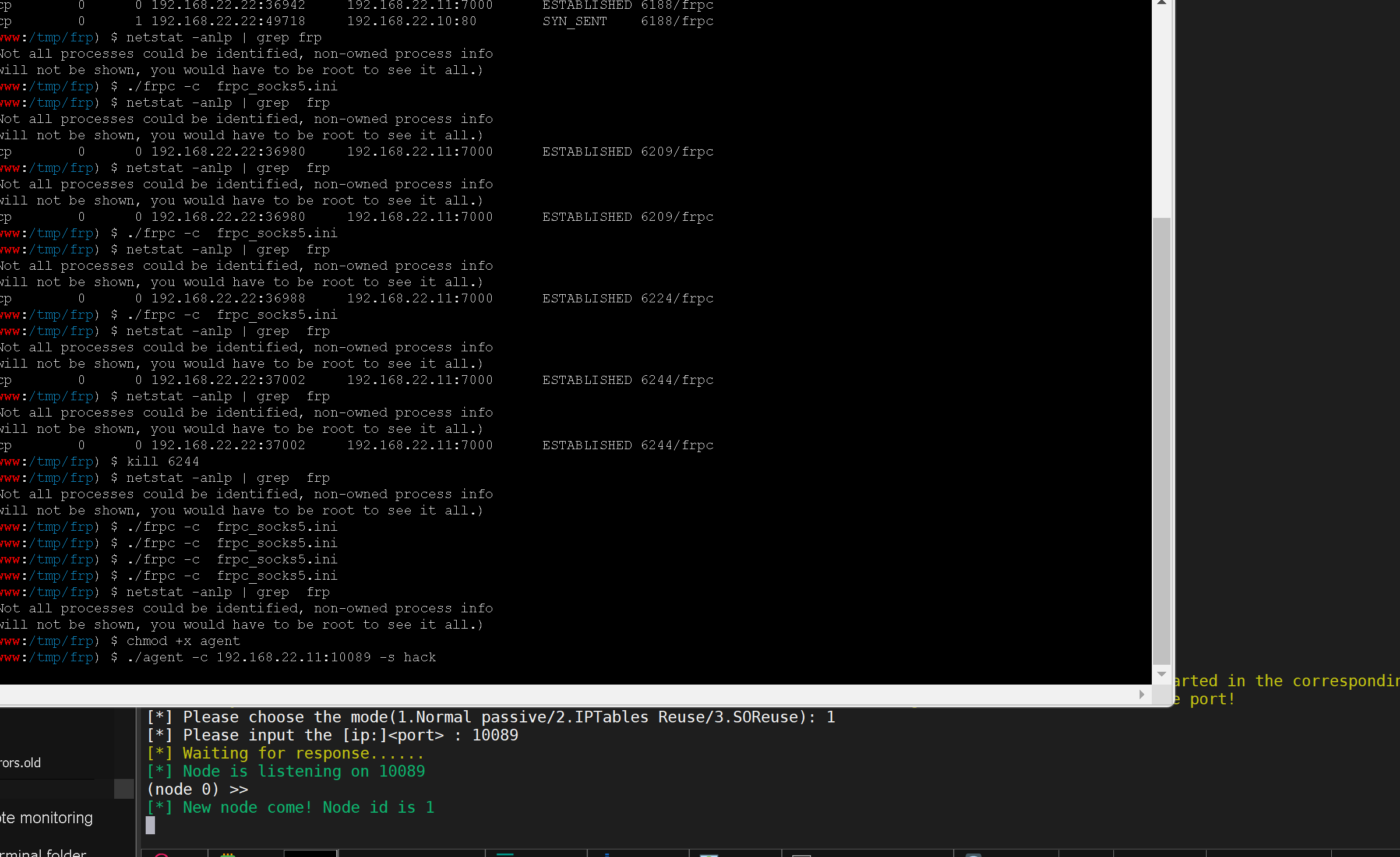Screen dimensions: 1400x857
Task: Click the red circular icon in bottom bar
Action: coord(161,855)
